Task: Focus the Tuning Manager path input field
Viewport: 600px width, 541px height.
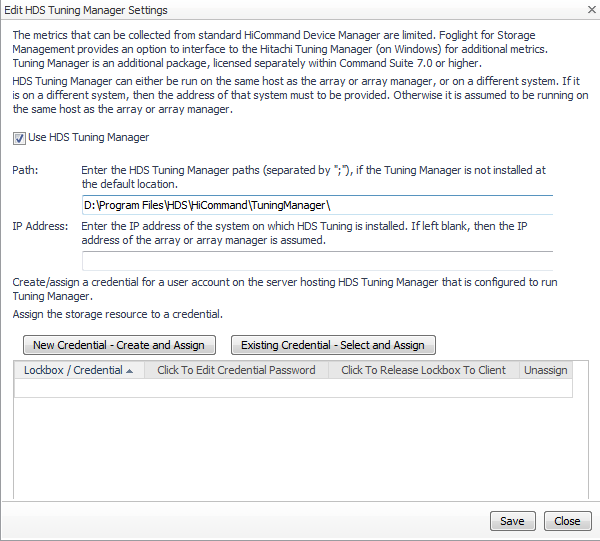Action: click(317, 205)
